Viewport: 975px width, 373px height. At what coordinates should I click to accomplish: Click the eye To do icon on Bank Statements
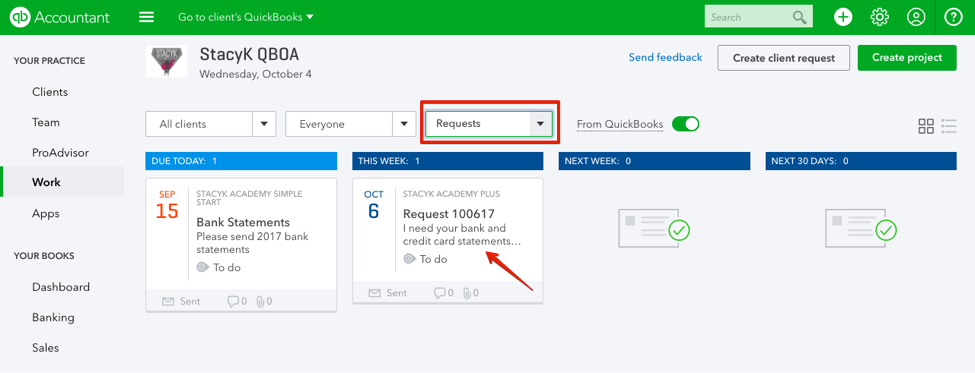202,267
